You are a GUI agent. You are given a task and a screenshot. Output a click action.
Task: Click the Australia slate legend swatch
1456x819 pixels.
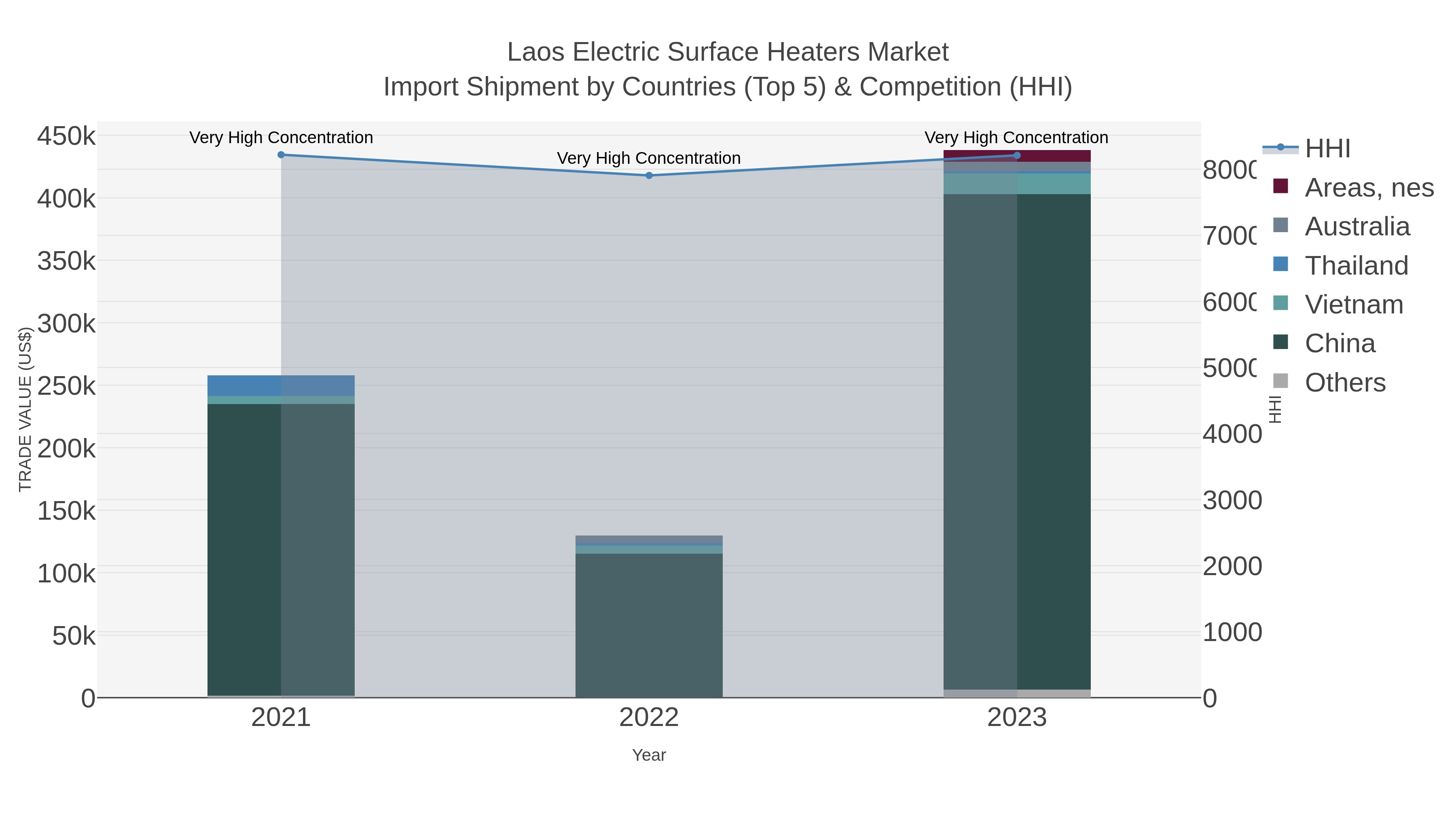(x=1281, y=225)
